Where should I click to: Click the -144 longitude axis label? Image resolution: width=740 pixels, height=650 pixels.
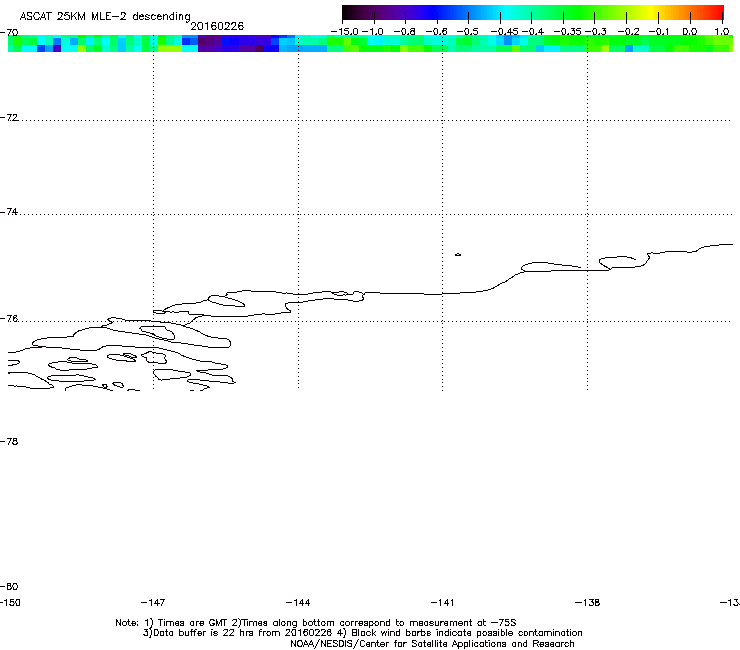tap(298, 603)
